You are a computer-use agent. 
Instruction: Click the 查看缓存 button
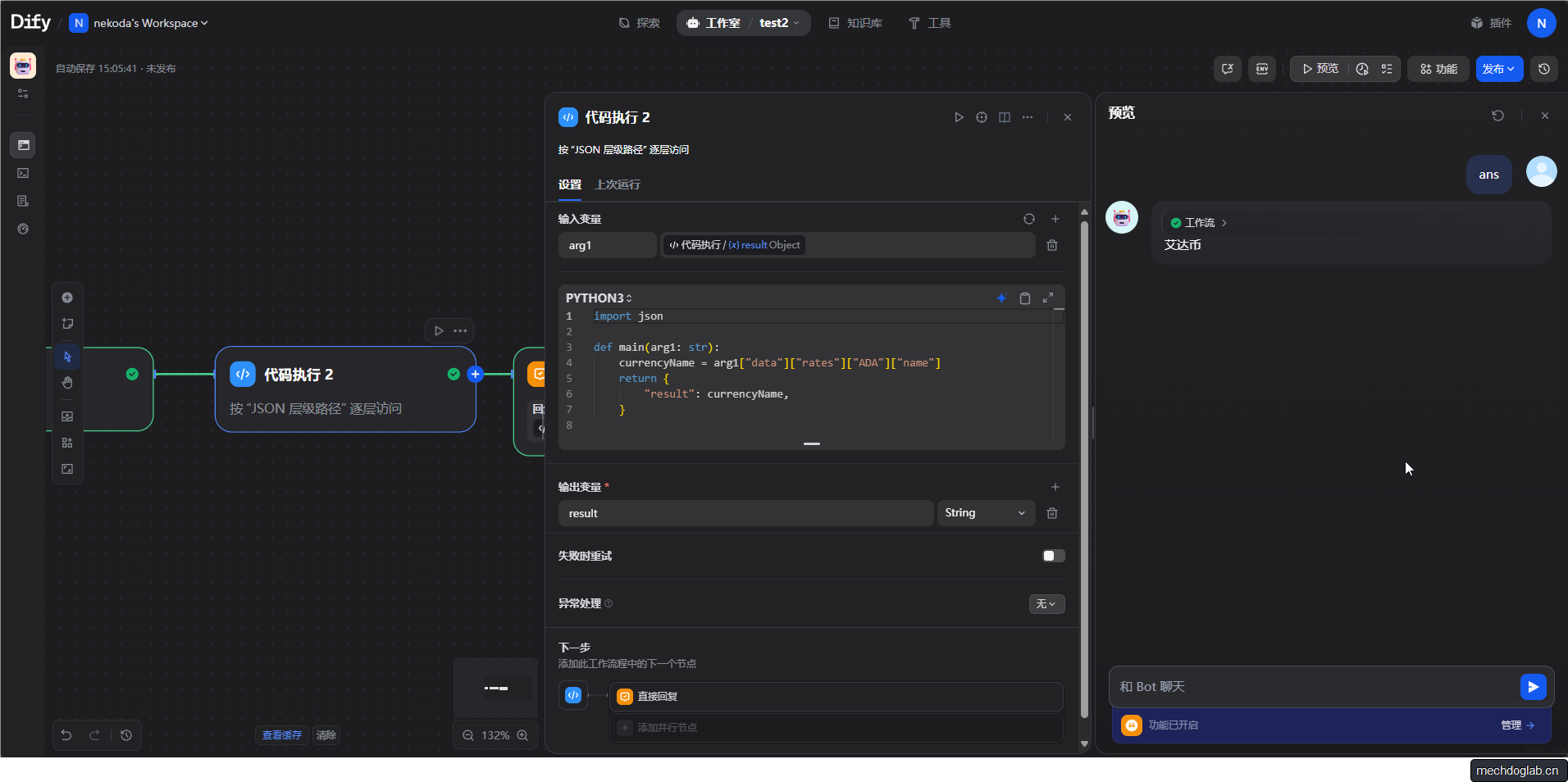[x=281, y=735]
